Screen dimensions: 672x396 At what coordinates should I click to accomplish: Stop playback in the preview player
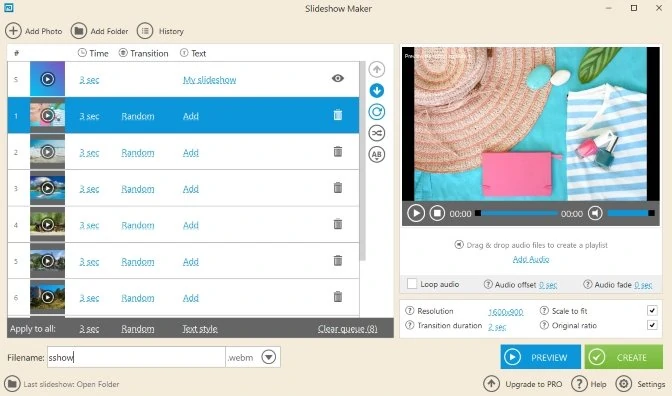tap(437, 213)
